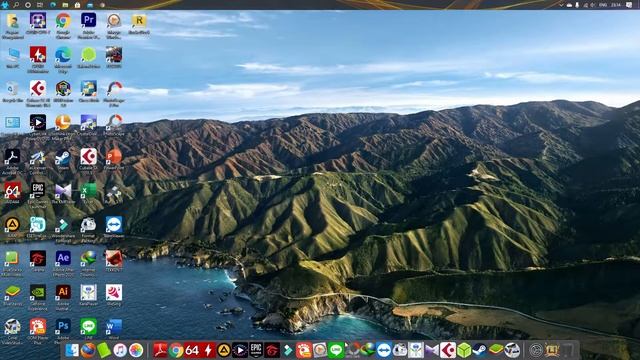Open the Word desktop shortcut

coord(114,327)
